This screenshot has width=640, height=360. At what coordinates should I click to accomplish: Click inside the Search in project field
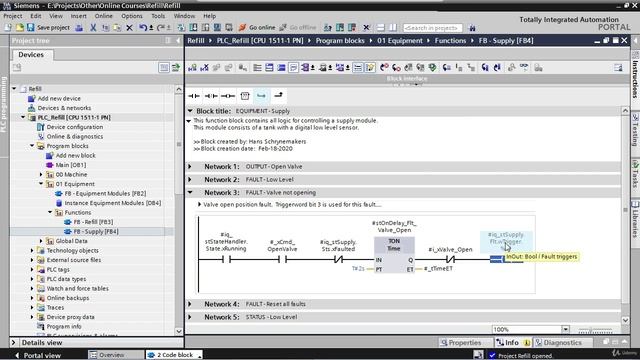(432, 28)
